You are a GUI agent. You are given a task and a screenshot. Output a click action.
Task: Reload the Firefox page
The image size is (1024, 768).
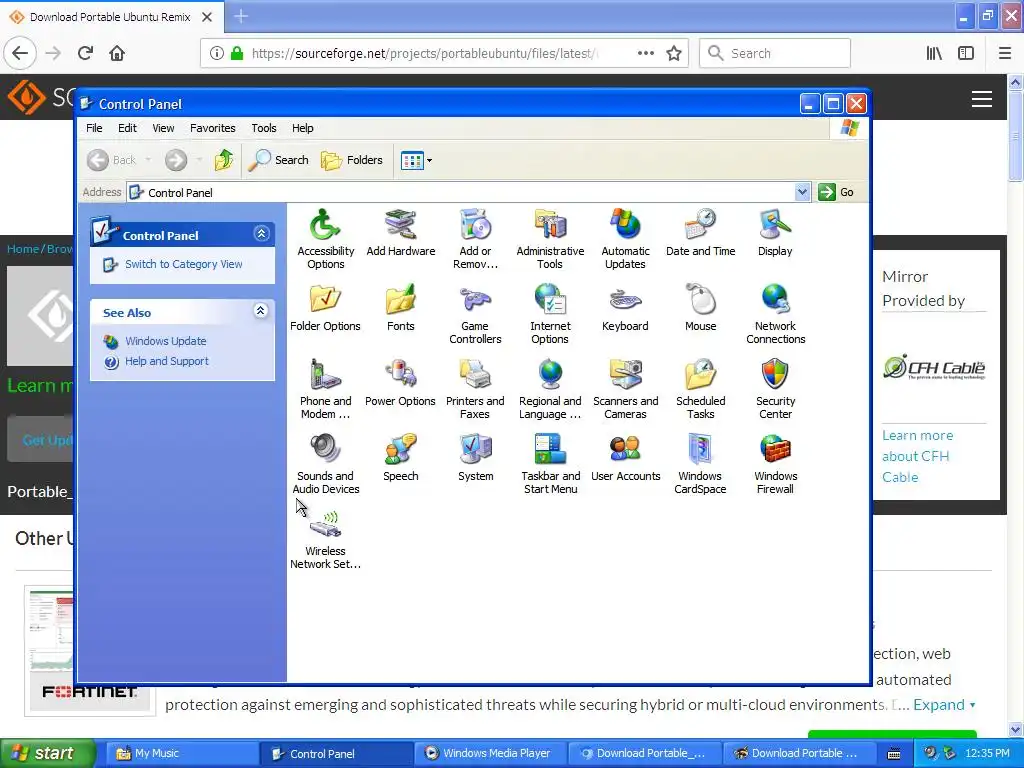[86, 53]
